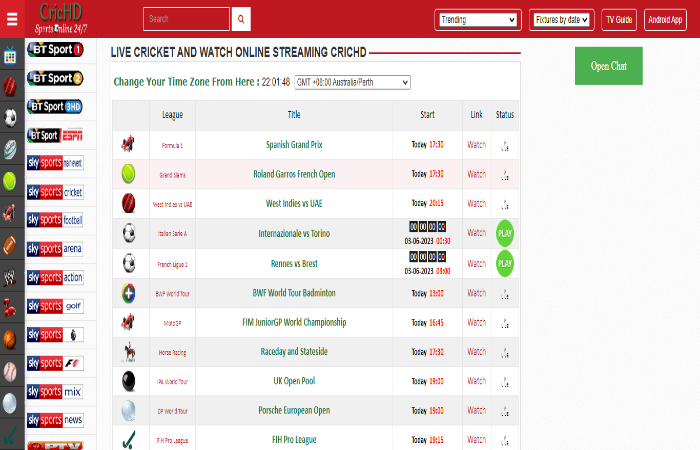Open BT Sport 2 channel
This screenshot has width=700, height=450.
point(55,78)
